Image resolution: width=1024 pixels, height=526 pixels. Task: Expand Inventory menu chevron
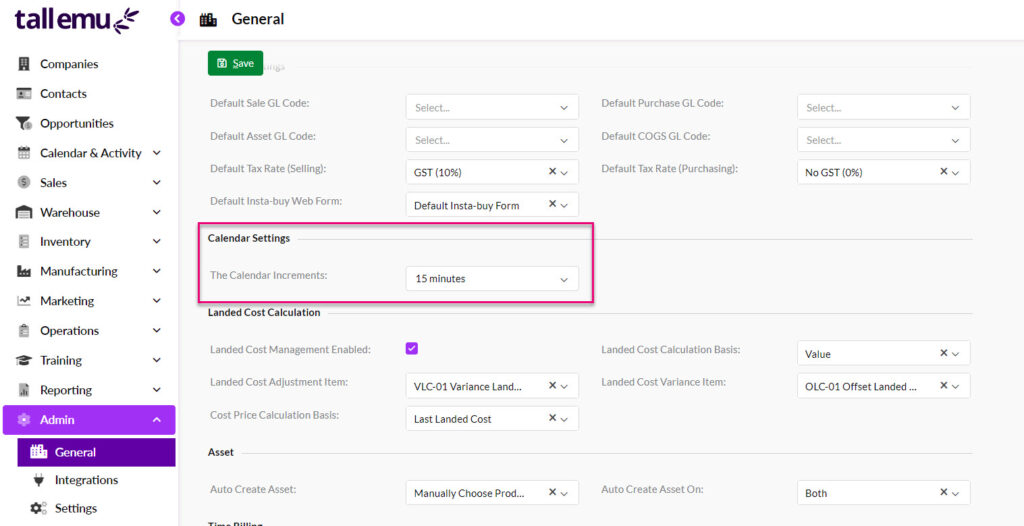[x=157, y=242]
